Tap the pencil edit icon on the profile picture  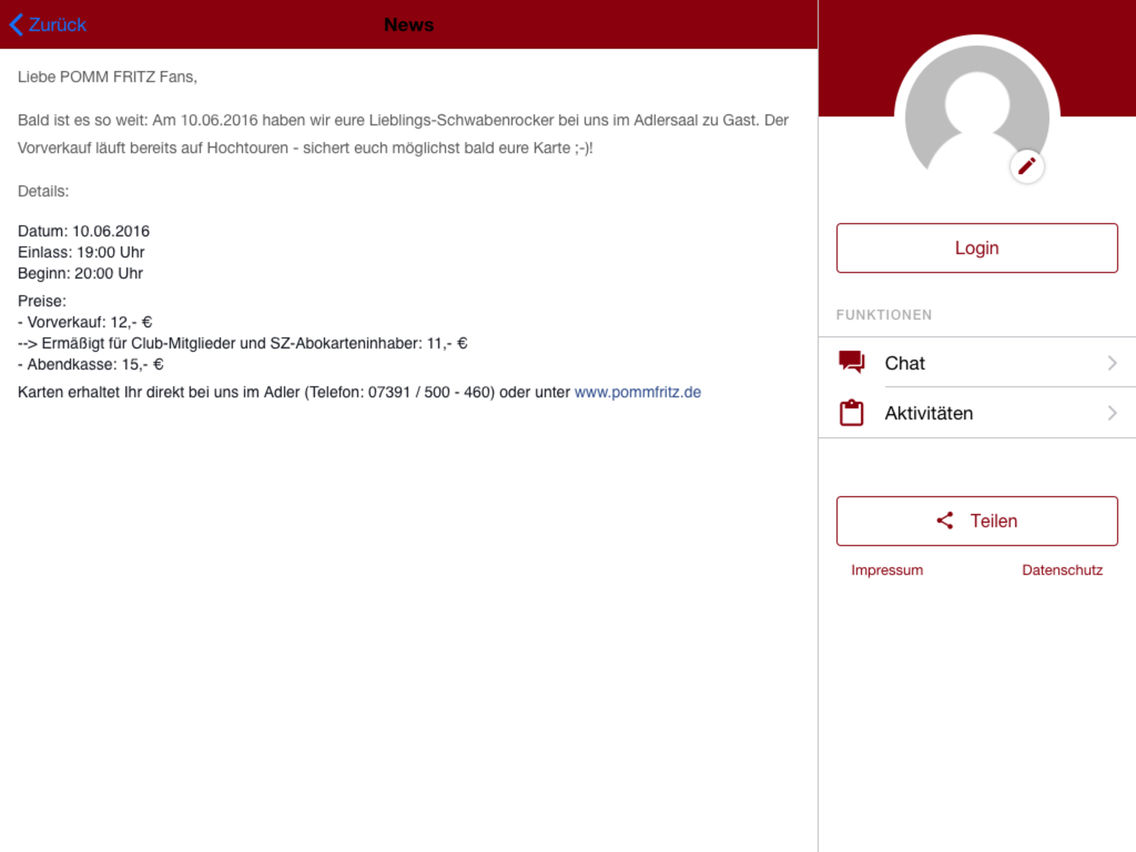[1027, 167]
